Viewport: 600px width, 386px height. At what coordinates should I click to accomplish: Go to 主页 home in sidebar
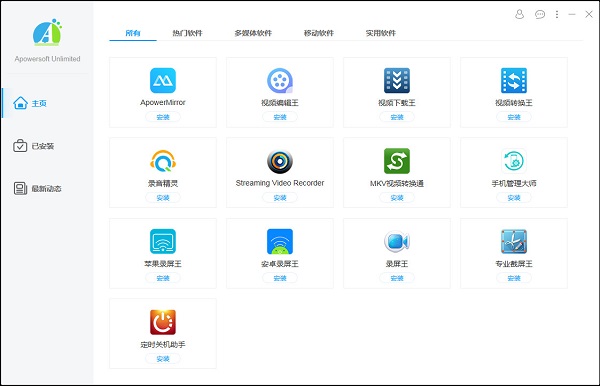click(x=30, y=103)
